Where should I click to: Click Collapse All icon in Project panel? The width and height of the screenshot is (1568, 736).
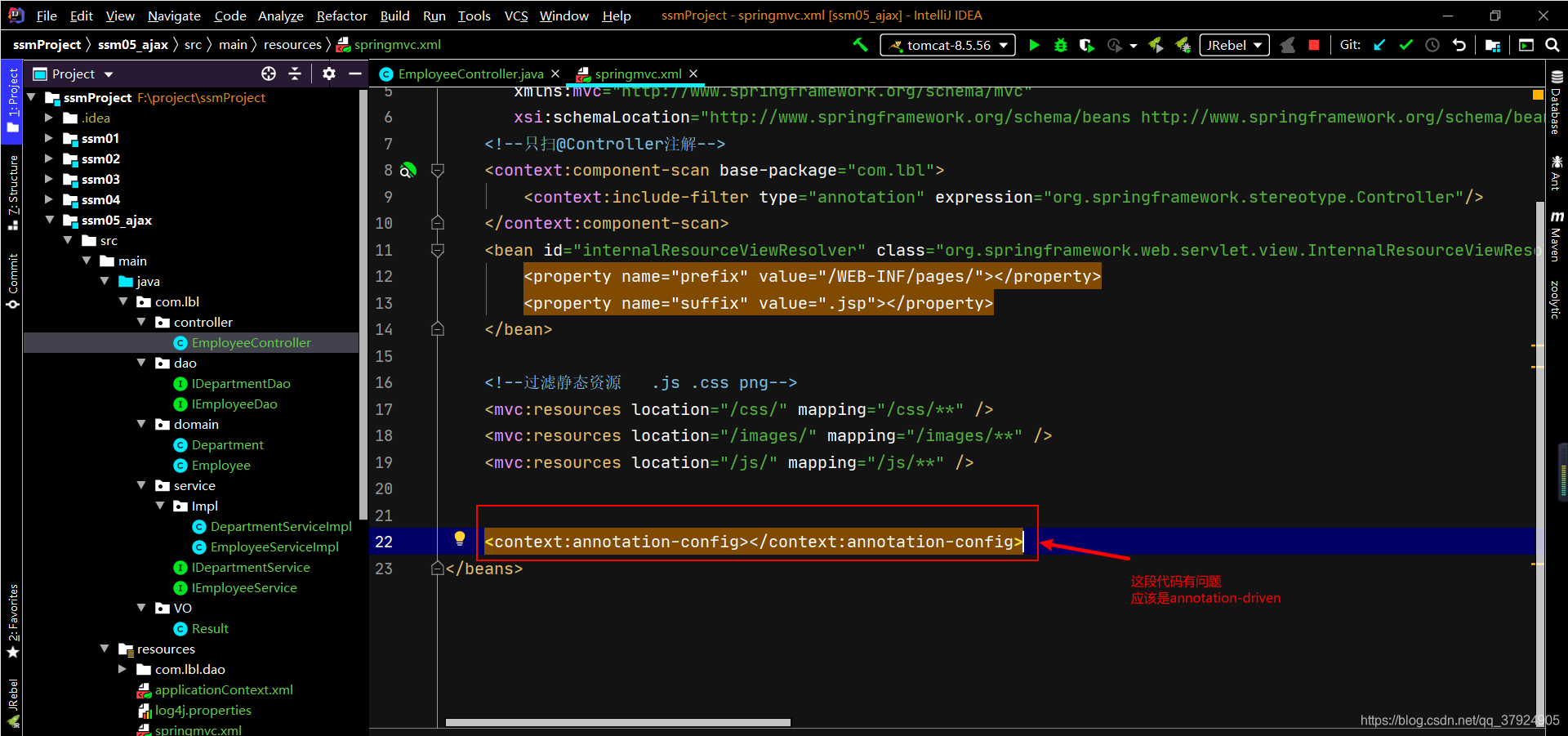[295, 74]
